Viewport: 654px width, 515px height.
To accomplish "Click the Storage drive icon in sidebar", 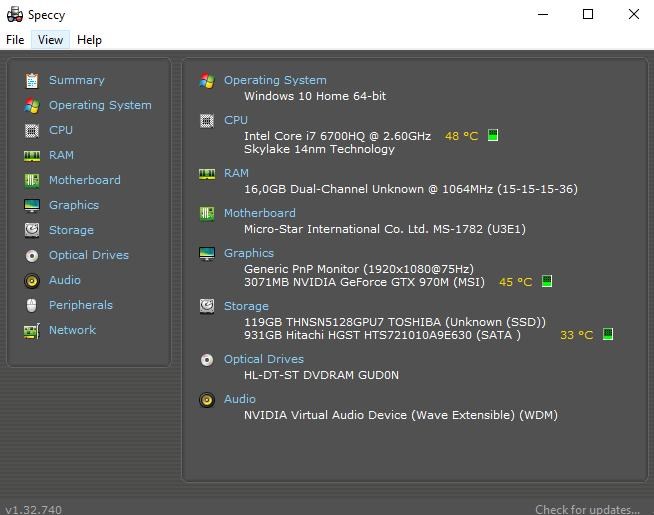I will click(x=32, y=230).
